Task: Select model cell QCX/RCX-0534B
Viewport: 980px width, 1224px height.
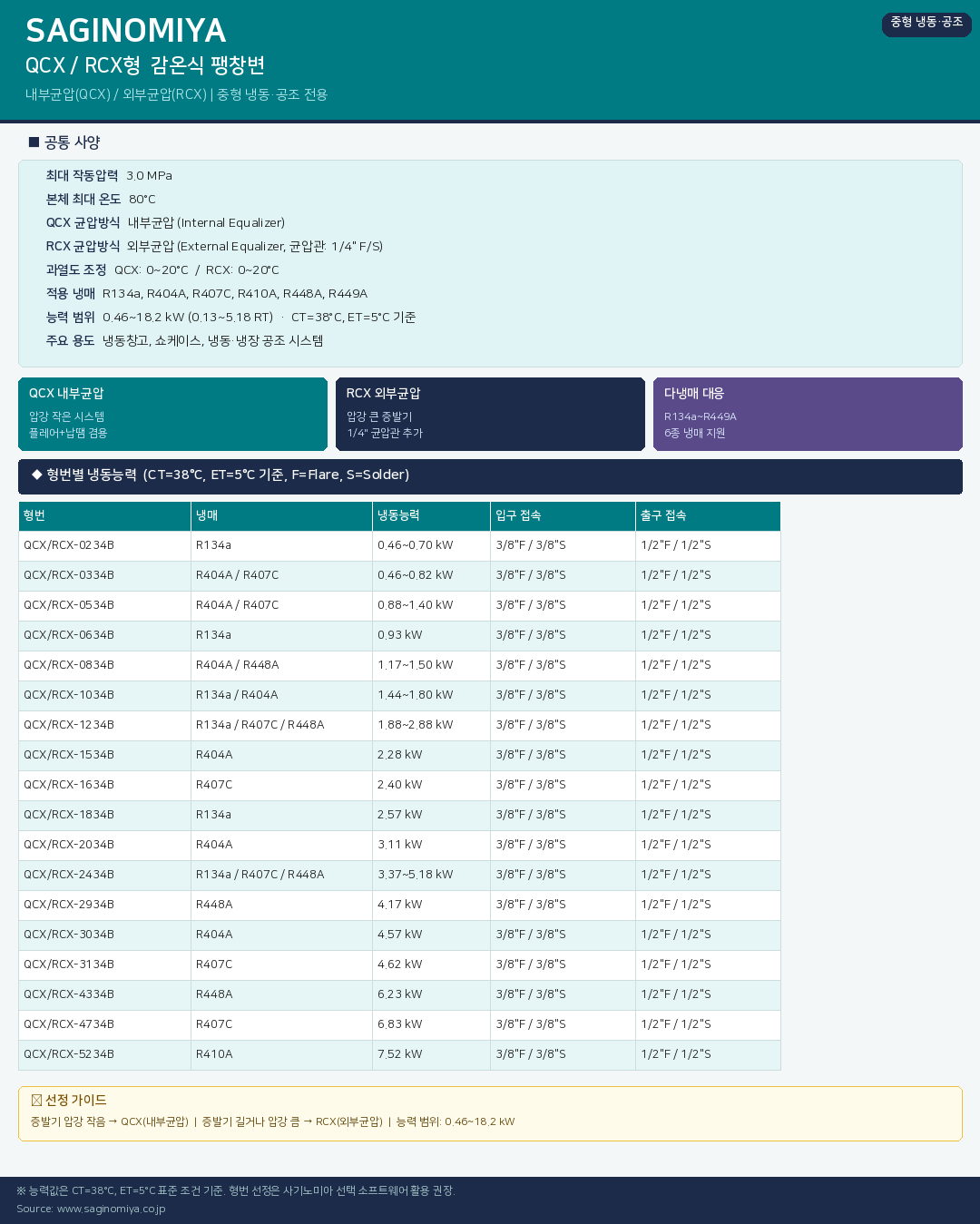Action: click(x=104, y=605)
